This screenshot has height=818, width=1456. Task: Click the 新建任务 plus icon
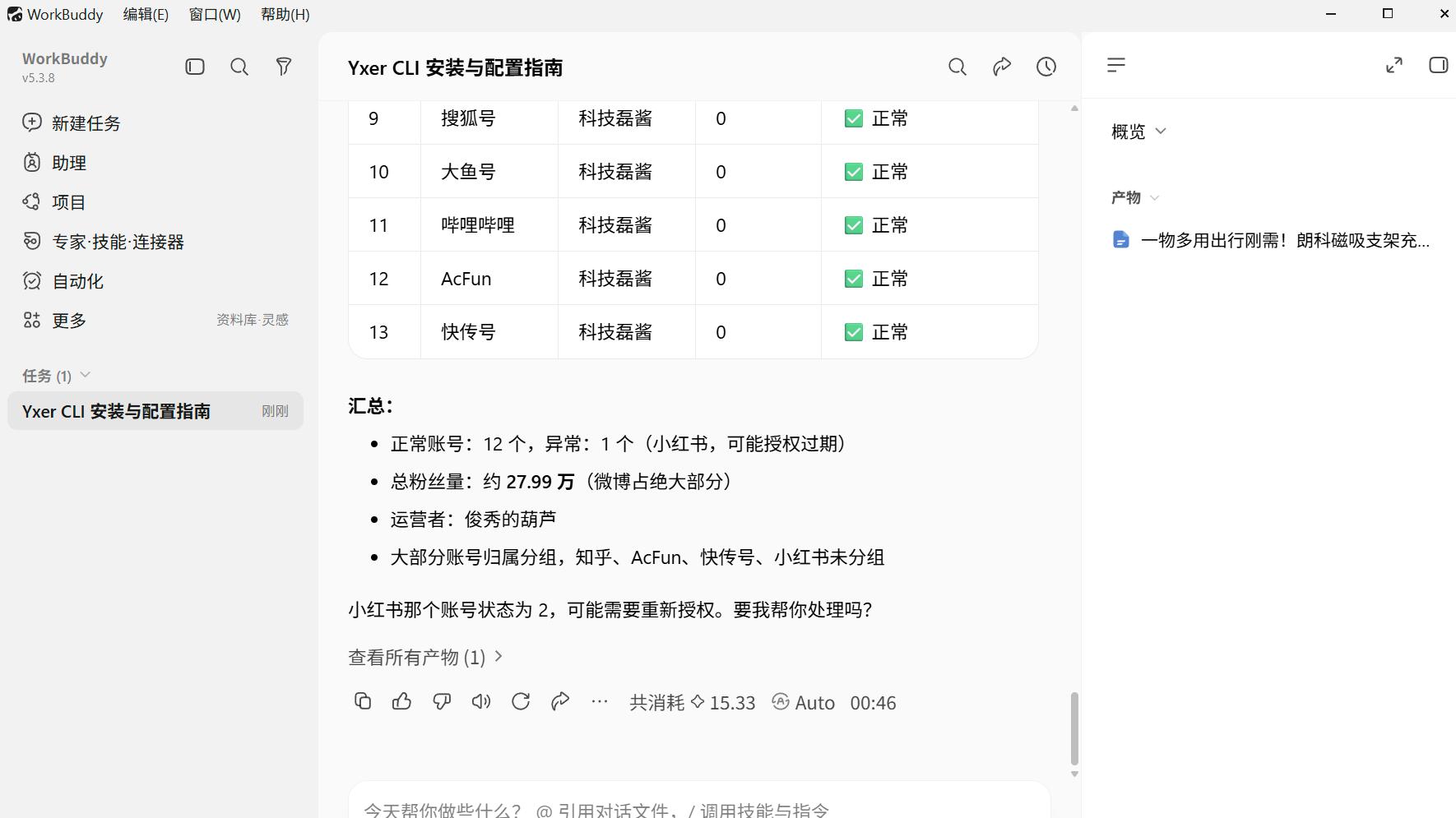[x=32, y=122]
